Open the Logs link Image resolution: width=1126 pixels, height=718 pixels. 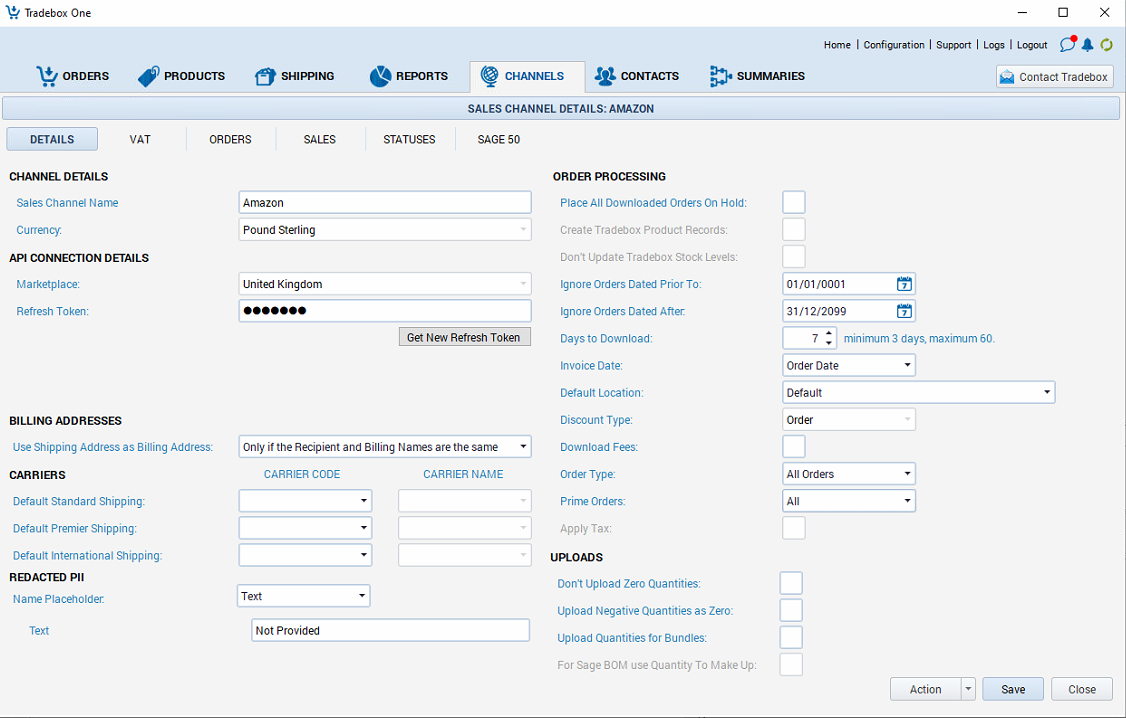994,45
